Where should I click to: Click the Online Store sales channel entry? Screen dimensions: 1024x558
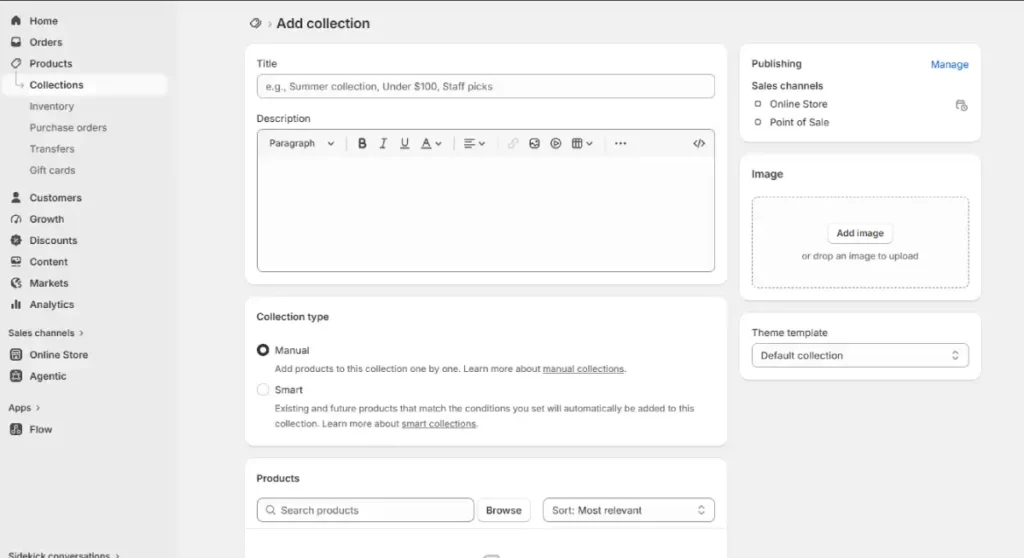798,104
